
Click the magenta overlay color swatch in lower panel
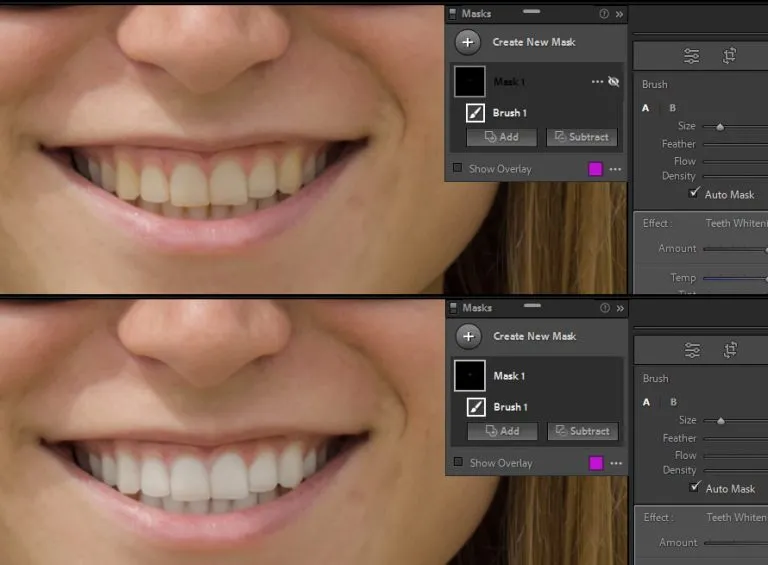(x=596, y=463)
